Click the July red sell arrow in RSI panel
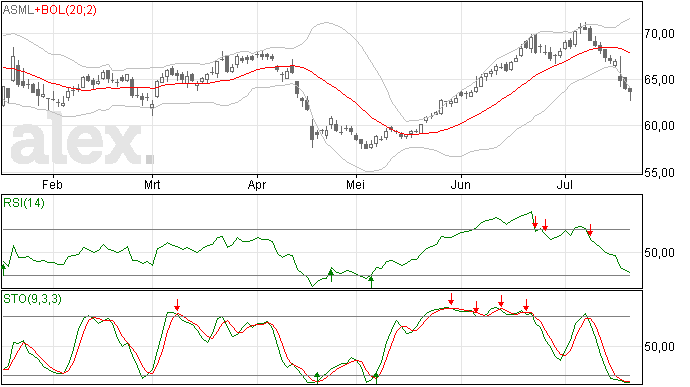Viewport: 690px width, 387px height. click(590, 229)
